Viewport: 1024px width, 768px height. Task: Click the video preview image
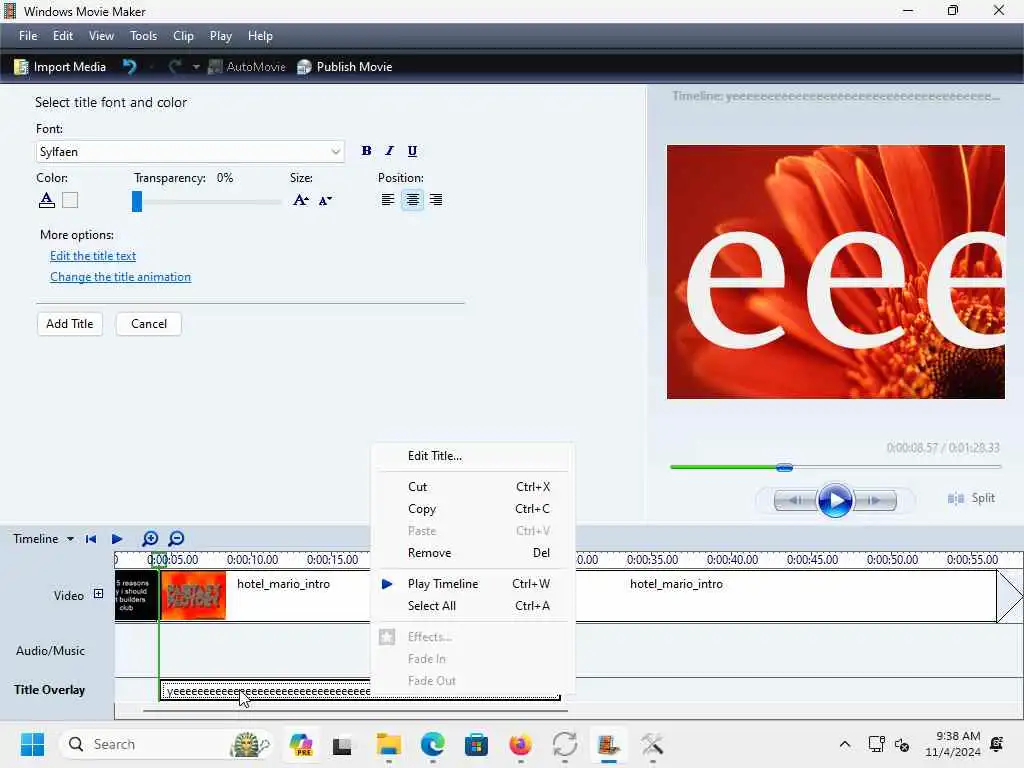[x=835, y=272]
